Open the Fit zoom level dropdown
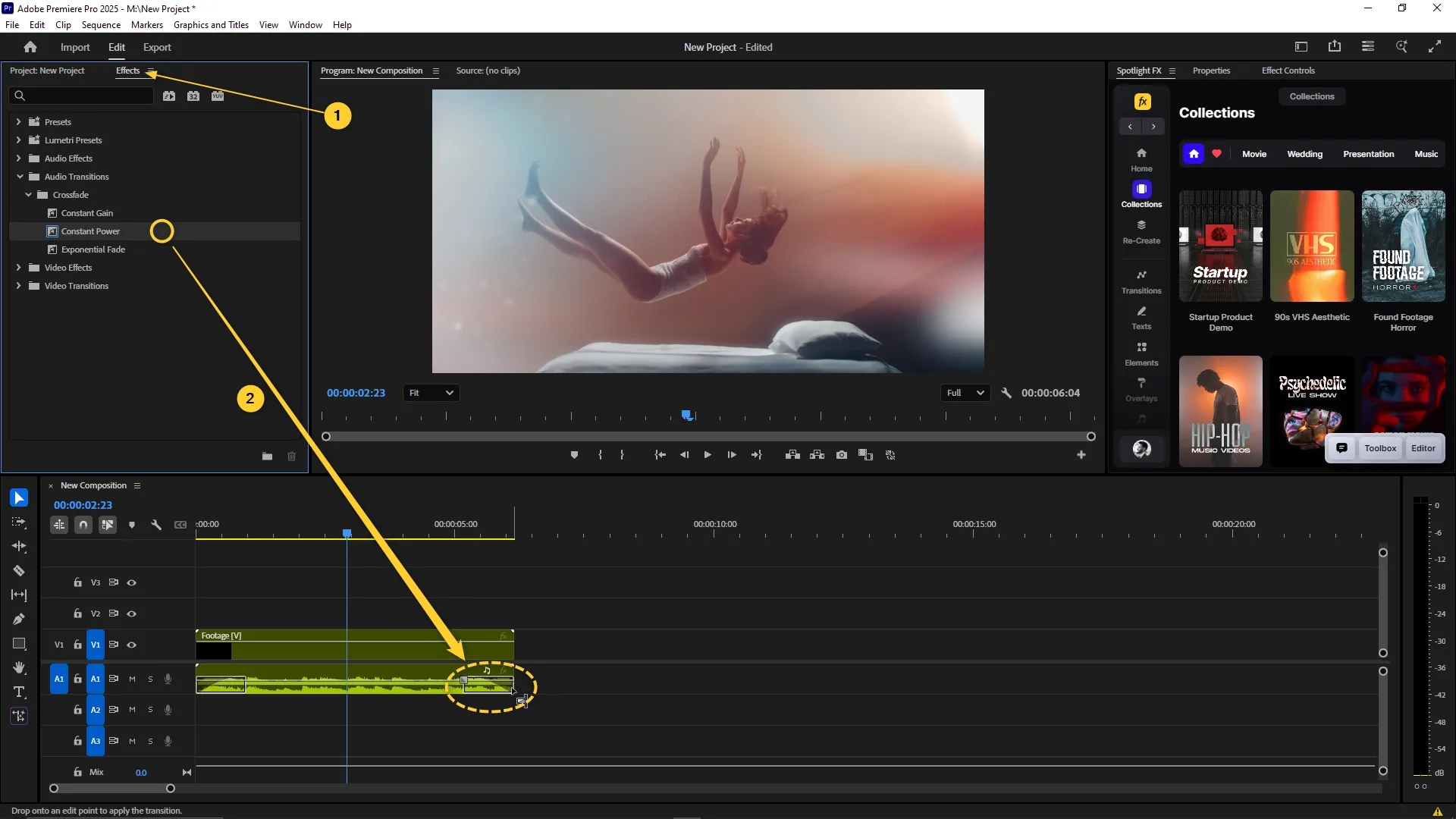This screenshot has height=819, width=1456. tap(431, 393)
